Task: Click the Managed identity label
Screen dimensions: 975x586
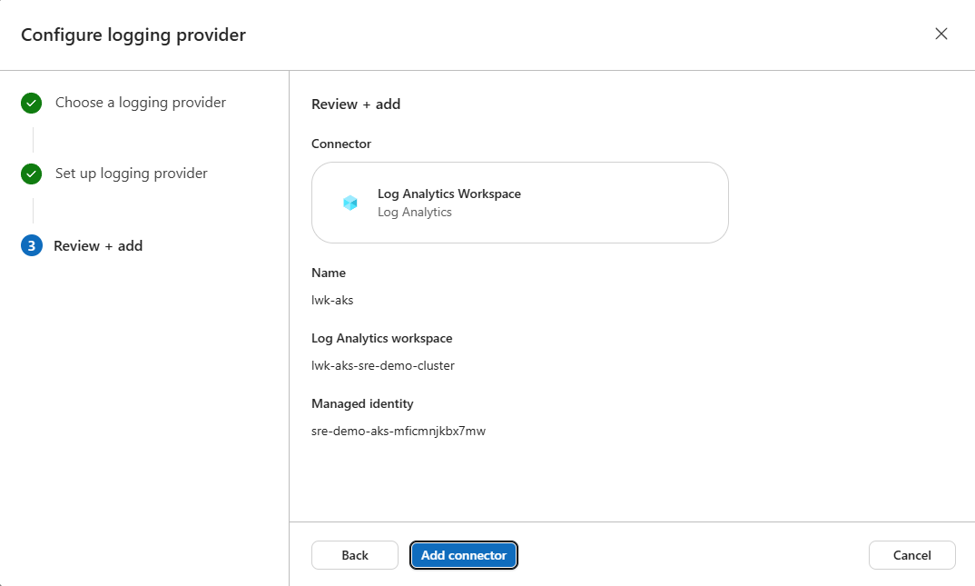Action: [362, 404]
